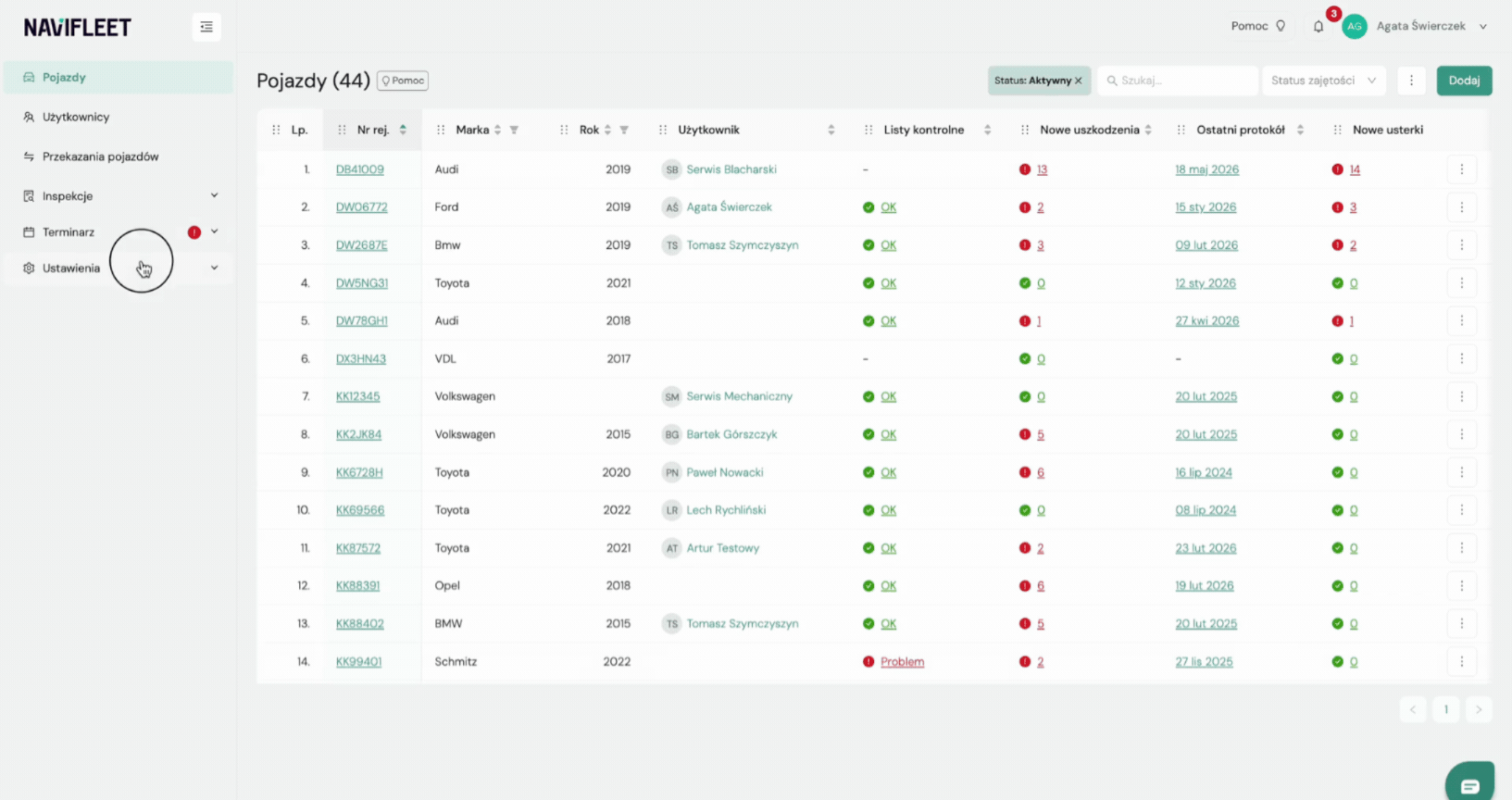Open the Status zajętości dropdown
The image size is (1512, 800).
click(x=1324, y=81)
